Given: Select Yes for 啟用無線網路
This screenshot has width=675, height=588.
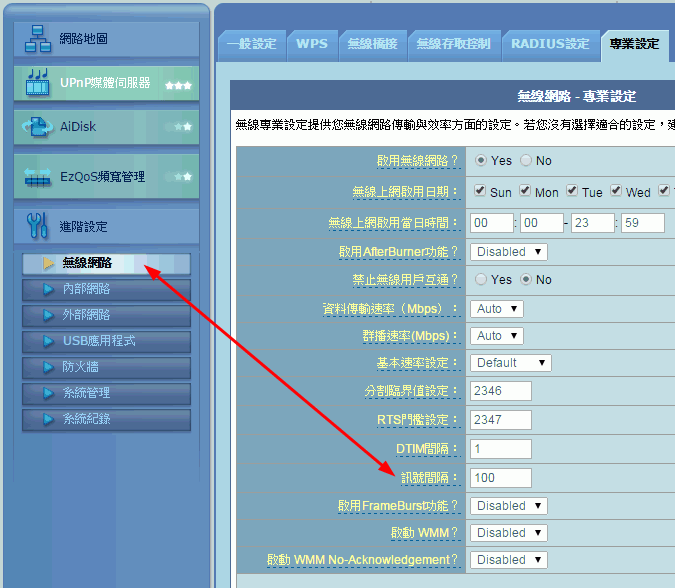Looking at the screenshot, I should click(x=480, y=161).
